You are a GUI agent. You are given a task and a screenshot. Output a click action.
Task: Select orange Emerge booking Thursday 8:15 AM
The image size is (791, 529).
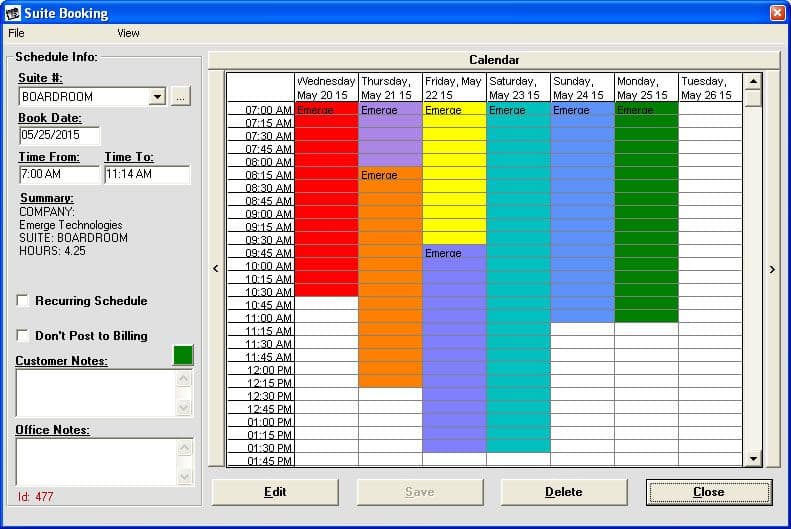tap(390, 277)
